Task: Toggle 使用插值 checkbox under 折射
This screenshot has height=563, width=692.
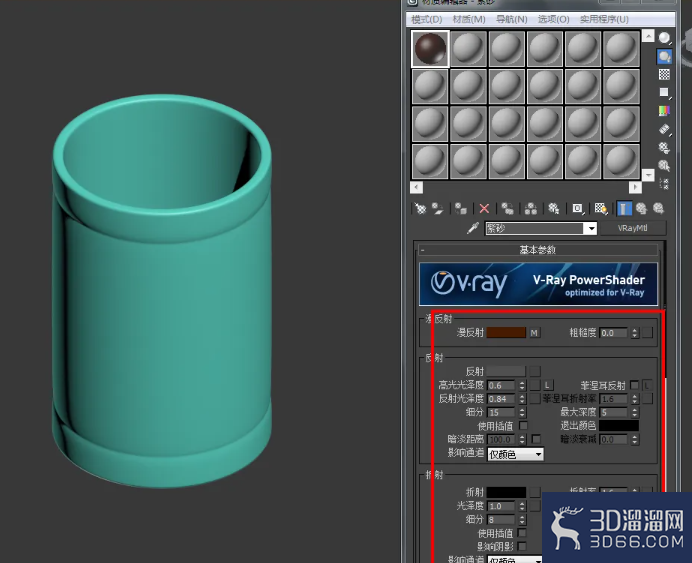Action: point(522,533)
